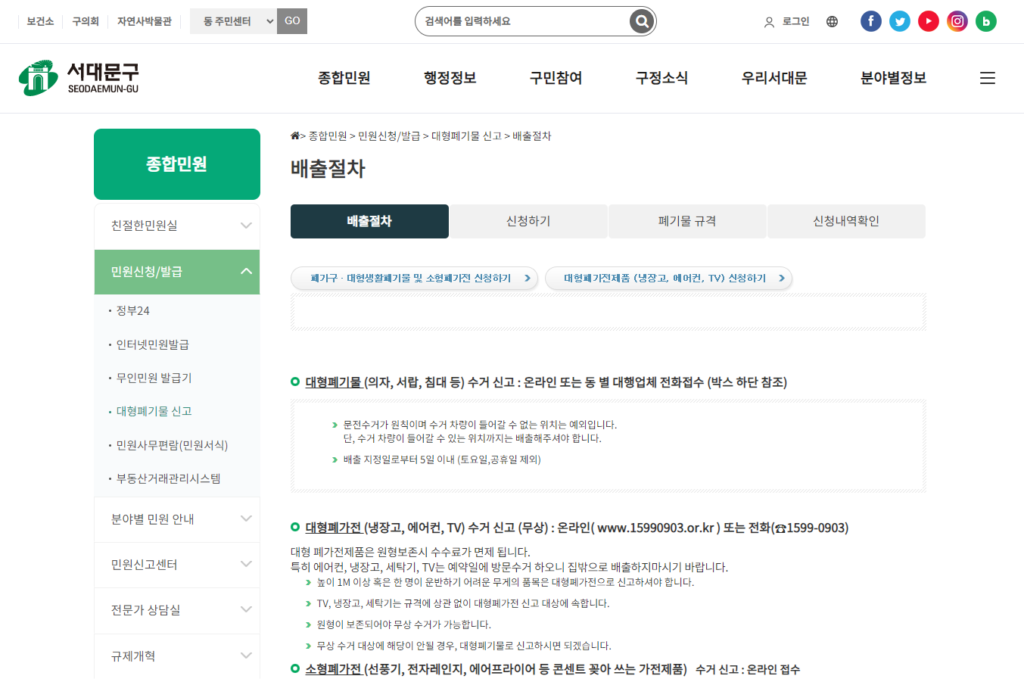Viewport: 1024px width, 679px height.
Task: Open the Twitter social icon
Action: (x=899, y=22)
